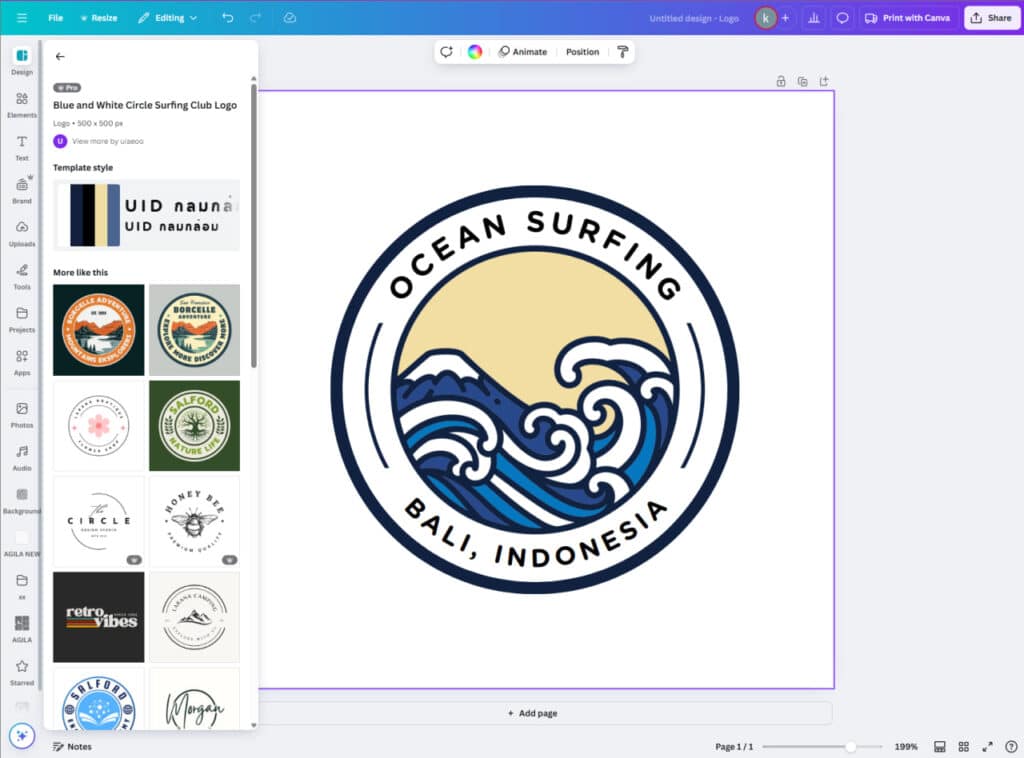The height and width of the screenshot is (758, 1024).
Task: Open the Audio sidebar icon
Action: (x=22, y=458)
